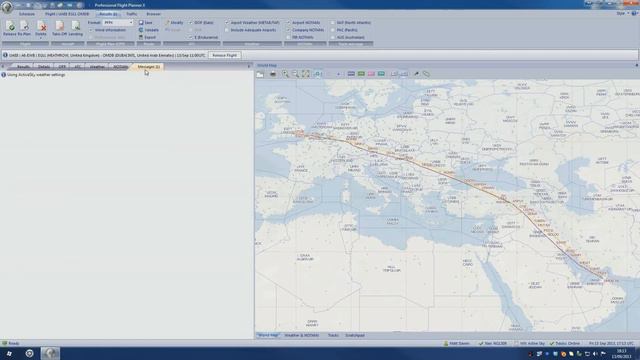This screenshot has width=640, height=360.
Task: Click the map zoom in magnifier
Action: 285,74
